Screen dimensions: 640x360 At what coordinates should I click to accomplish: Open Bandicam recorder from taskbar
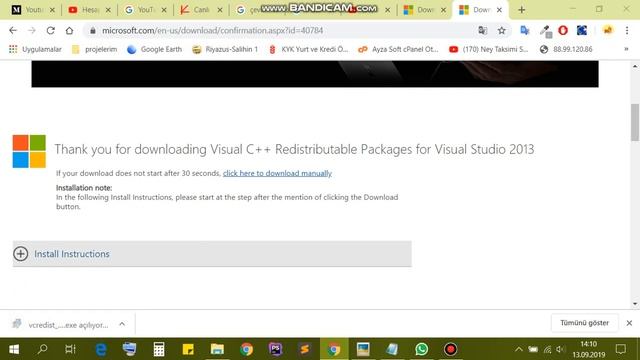click(451, 349)
